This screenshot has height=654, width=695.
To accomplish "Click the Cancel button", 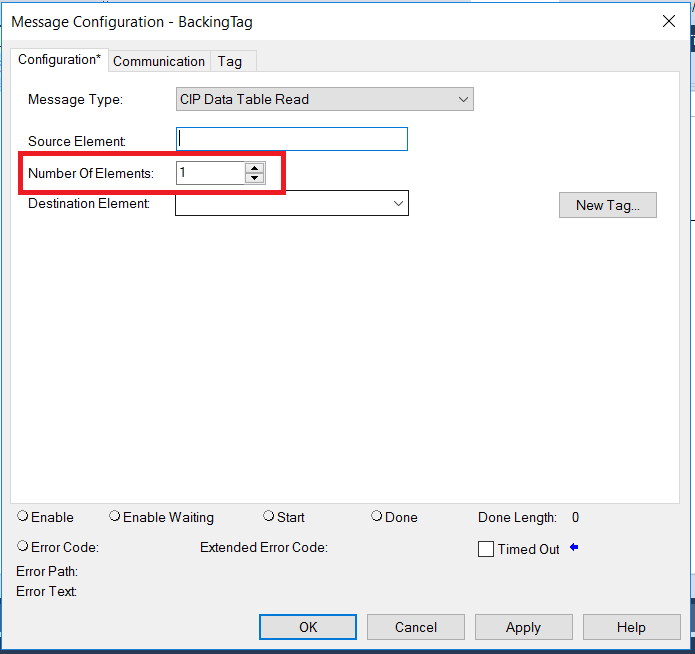I will 416,627.
